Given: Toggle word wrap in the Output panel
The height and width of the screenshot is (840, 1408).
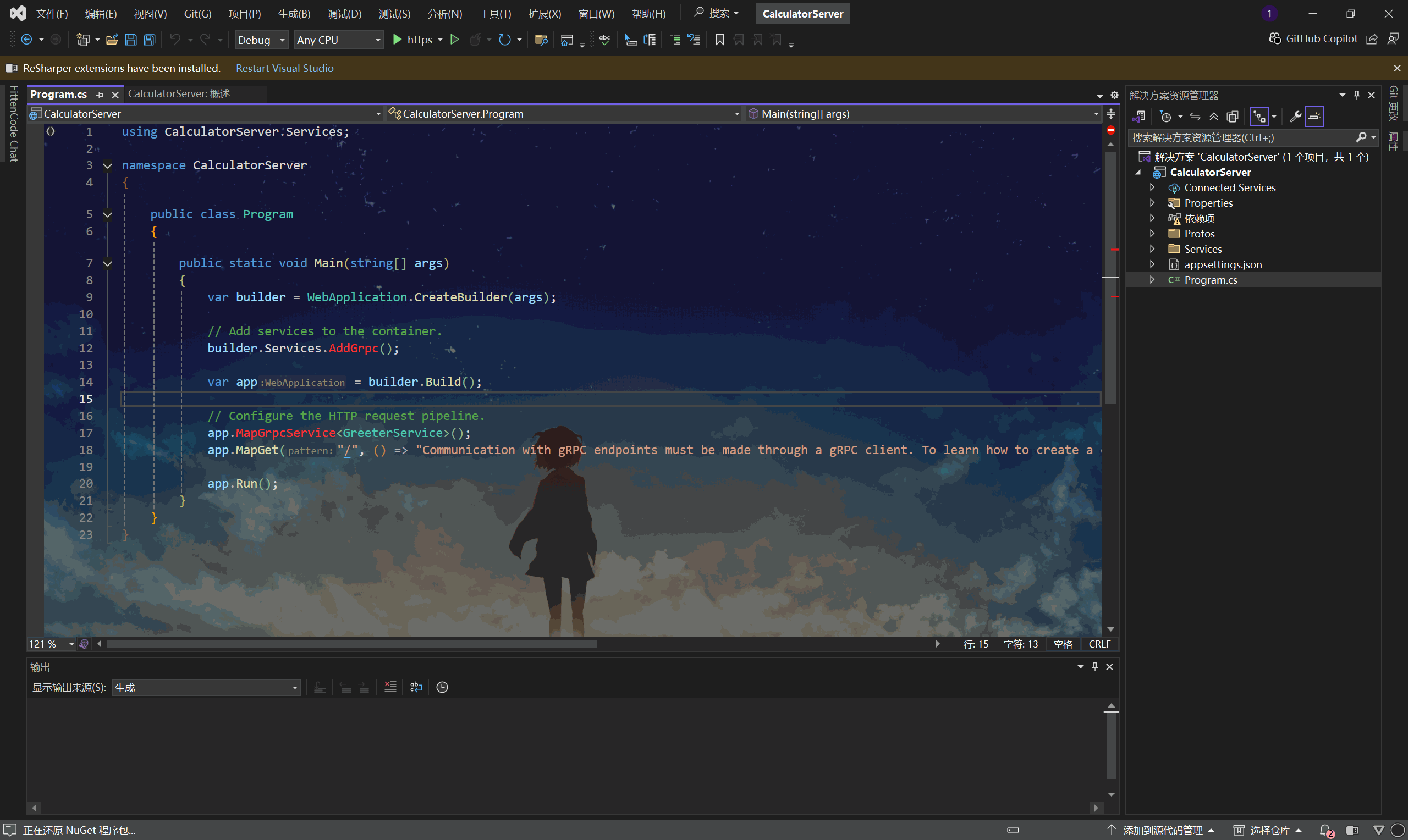Looking at the screenshot, I should [416, 687].
